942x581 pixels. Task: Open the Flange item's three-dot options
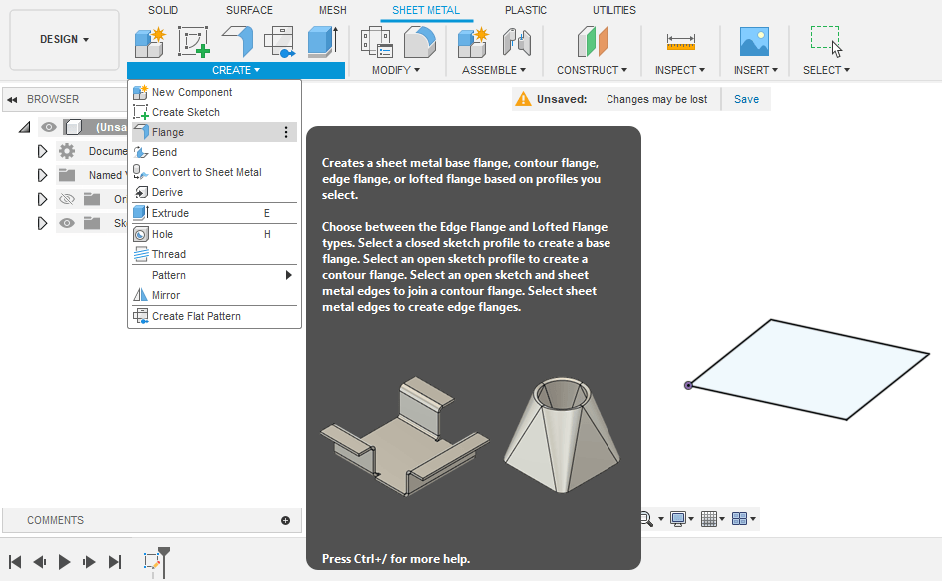click(286, 132)
